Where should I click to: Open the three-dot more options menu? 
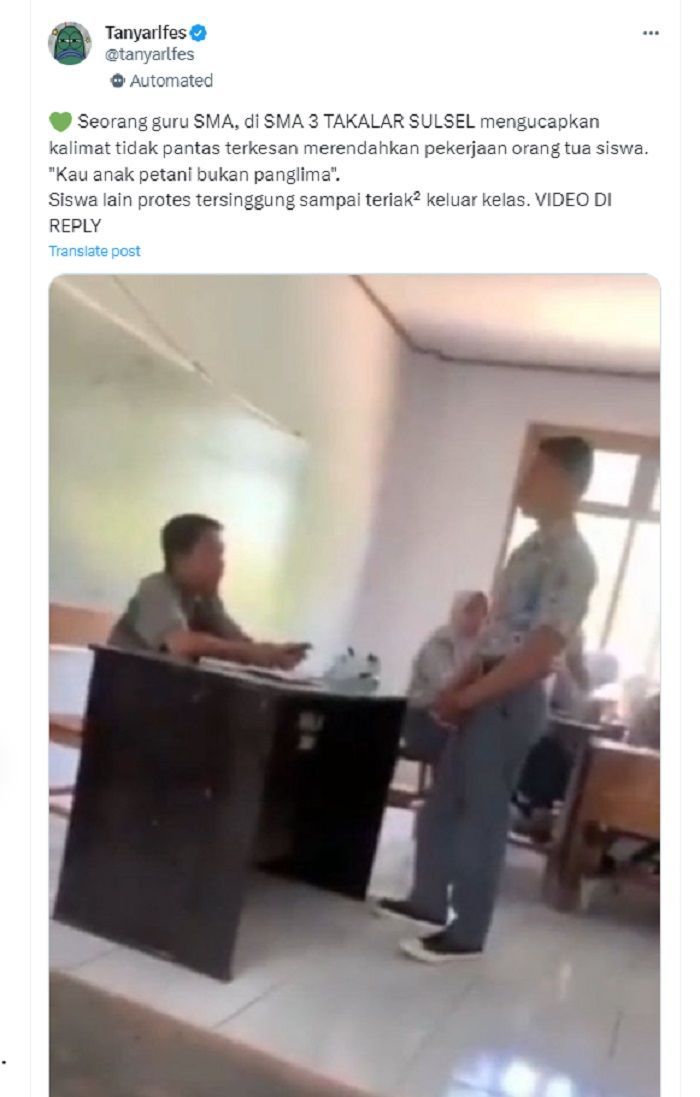650,33
